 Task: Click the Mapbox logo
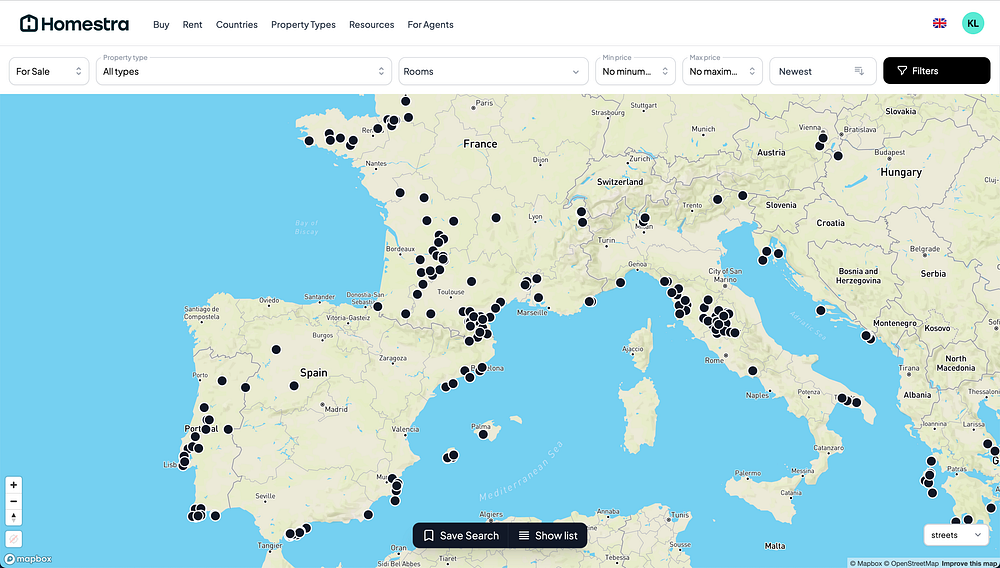point(27,559)
